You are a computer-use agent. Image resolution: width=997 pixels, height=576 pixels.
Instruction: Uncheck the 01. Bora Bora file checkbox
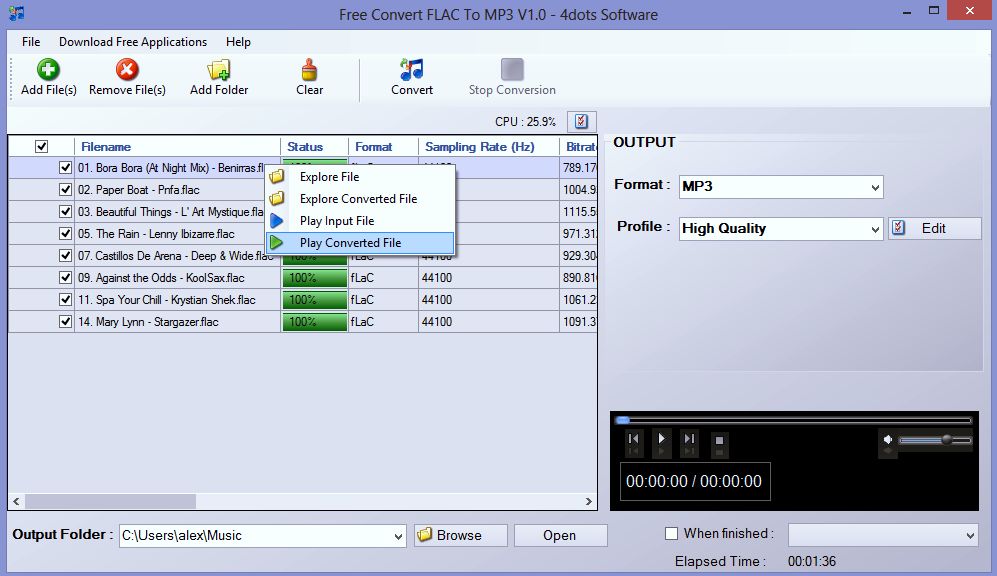[x=65, y=168]
